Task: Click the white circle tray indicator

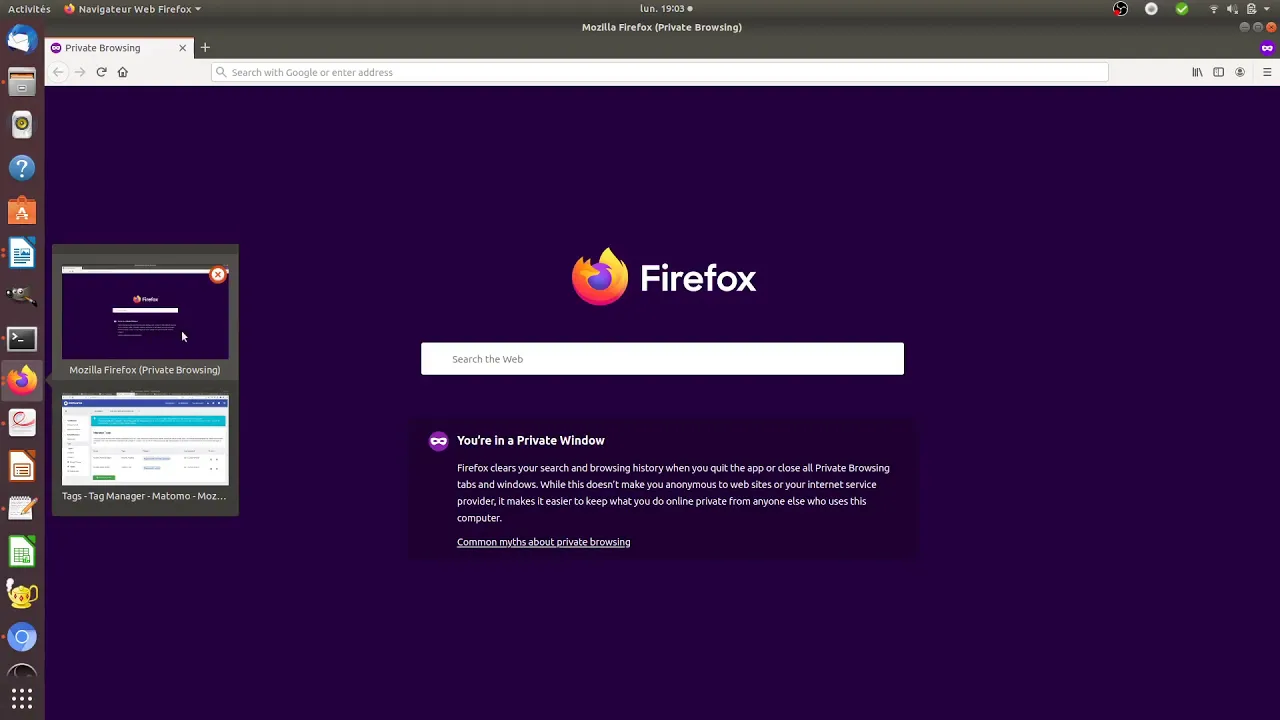Action: (1151, 9)
